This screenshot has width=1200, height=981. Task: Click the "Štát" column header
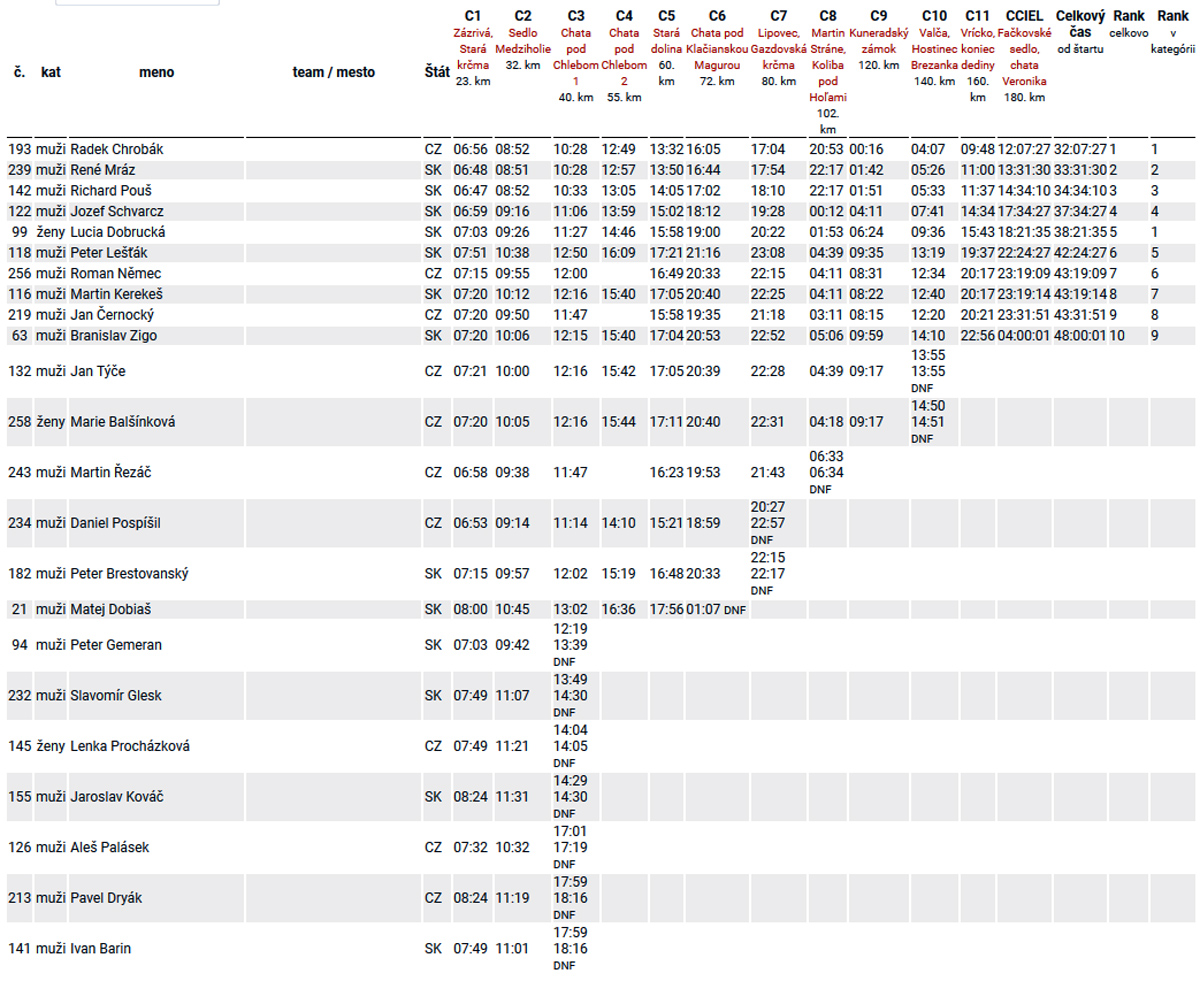coord(435,72)
